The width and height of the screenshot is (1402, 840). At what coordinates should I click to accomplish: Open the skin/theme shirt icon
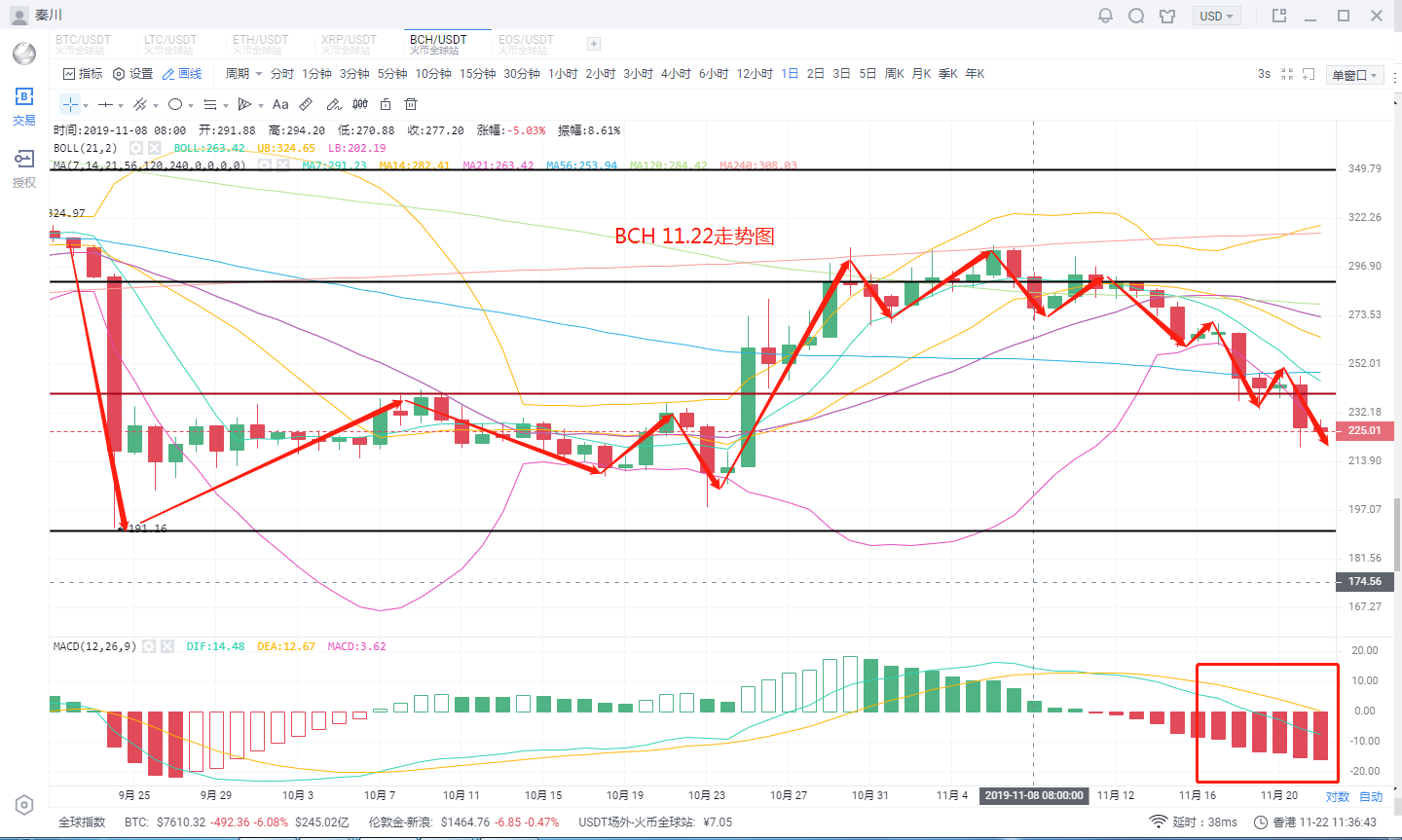tap(1167, 16)
